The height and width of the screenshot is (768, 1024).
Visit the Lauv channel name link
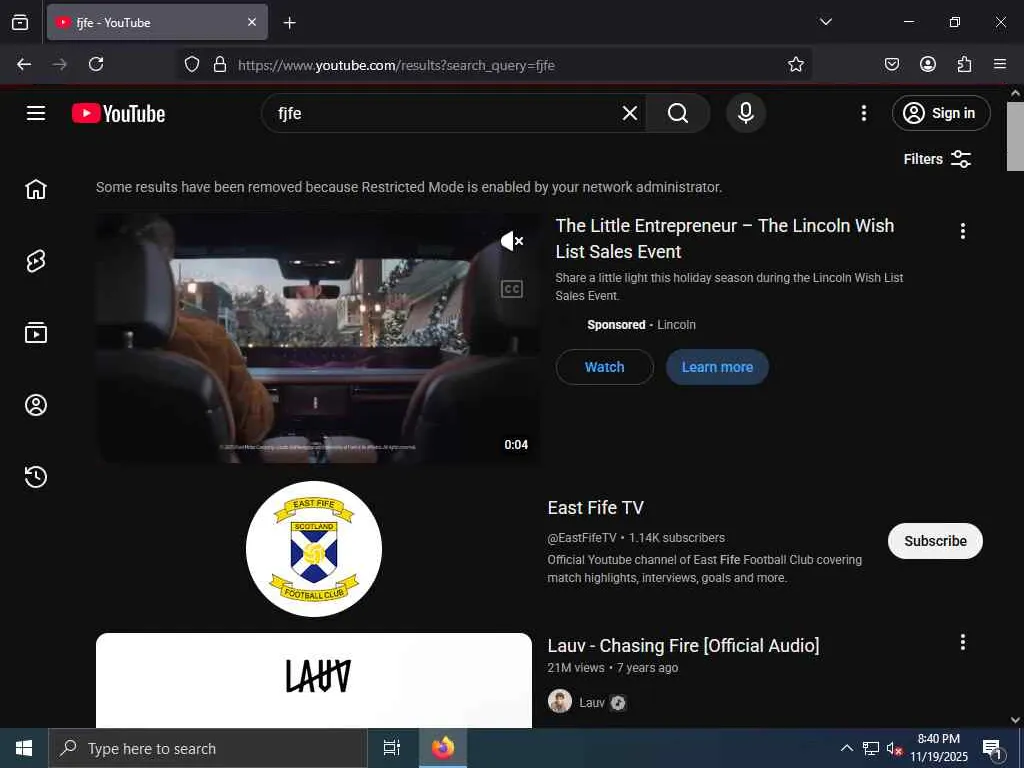click(592, 703)
